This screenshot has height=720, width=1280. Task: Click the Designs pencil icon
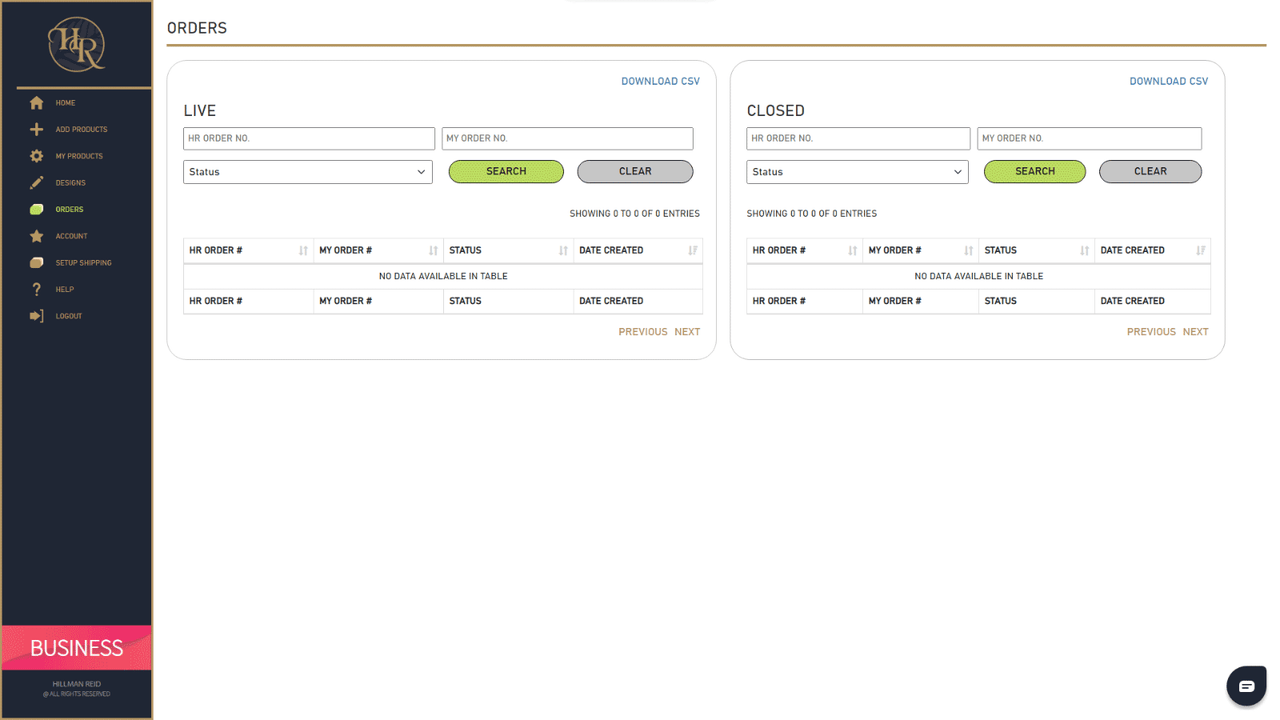[37, 182]
